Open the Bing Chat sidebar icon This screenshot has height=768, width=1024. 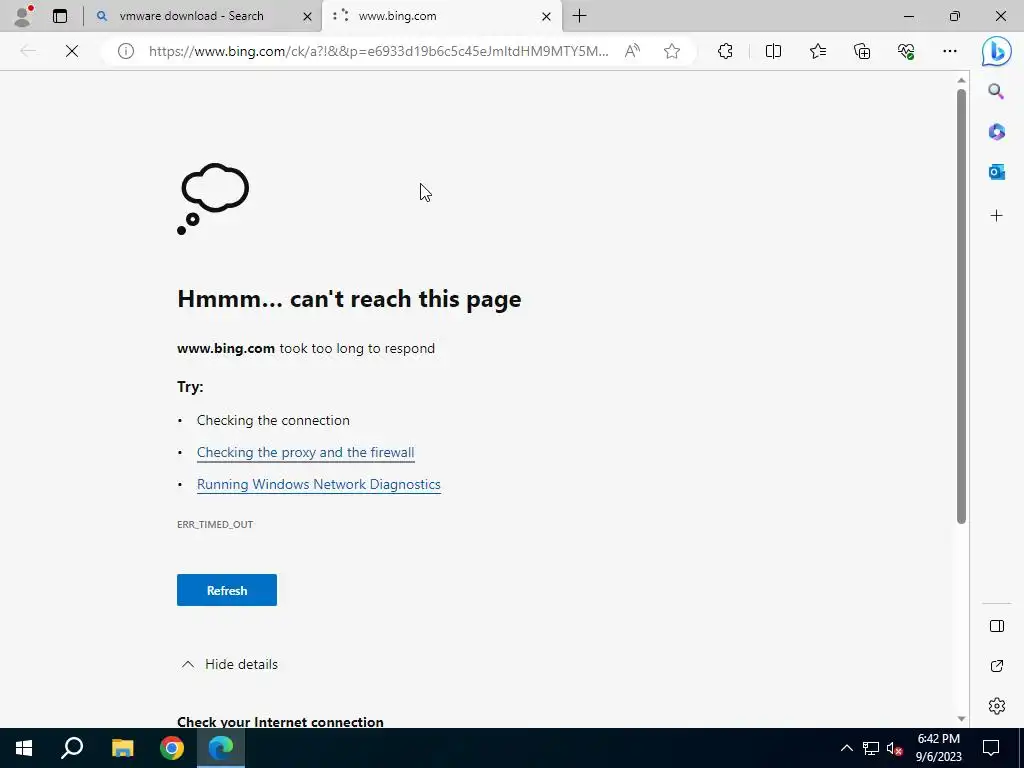(x=997, y=51)
